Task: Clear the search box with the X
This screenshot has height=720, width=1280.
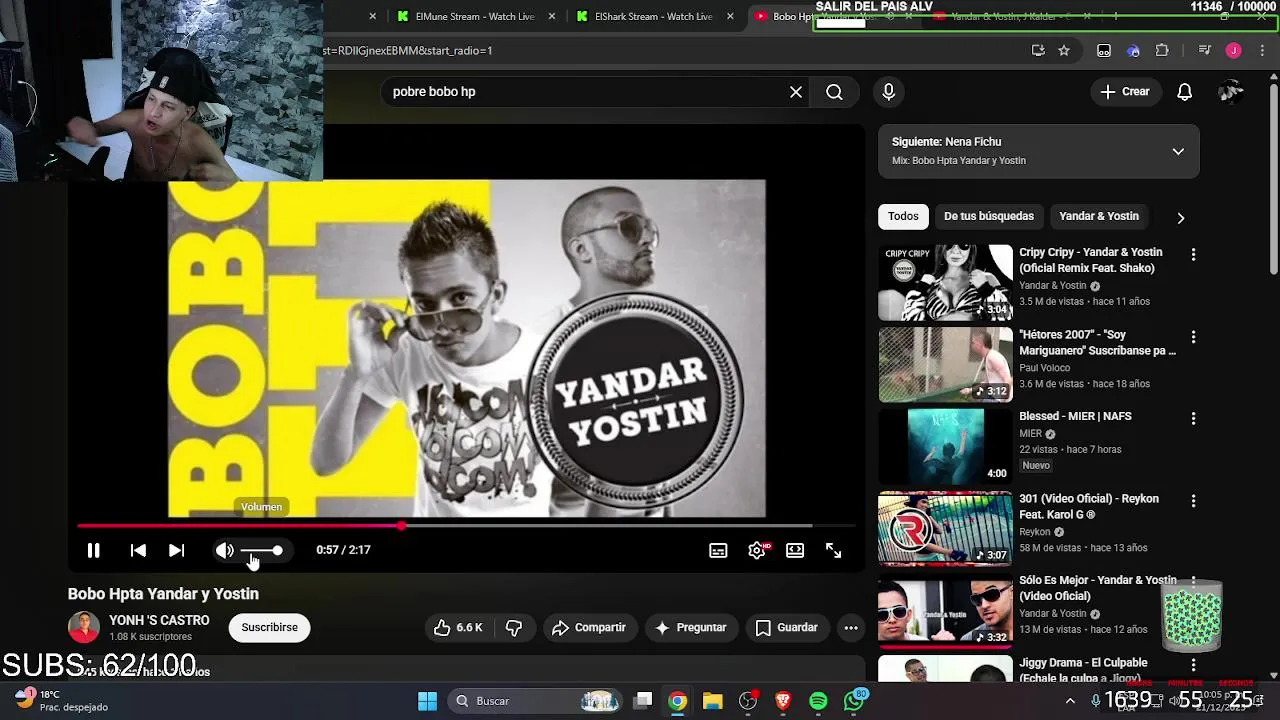Action: point(796,92)
